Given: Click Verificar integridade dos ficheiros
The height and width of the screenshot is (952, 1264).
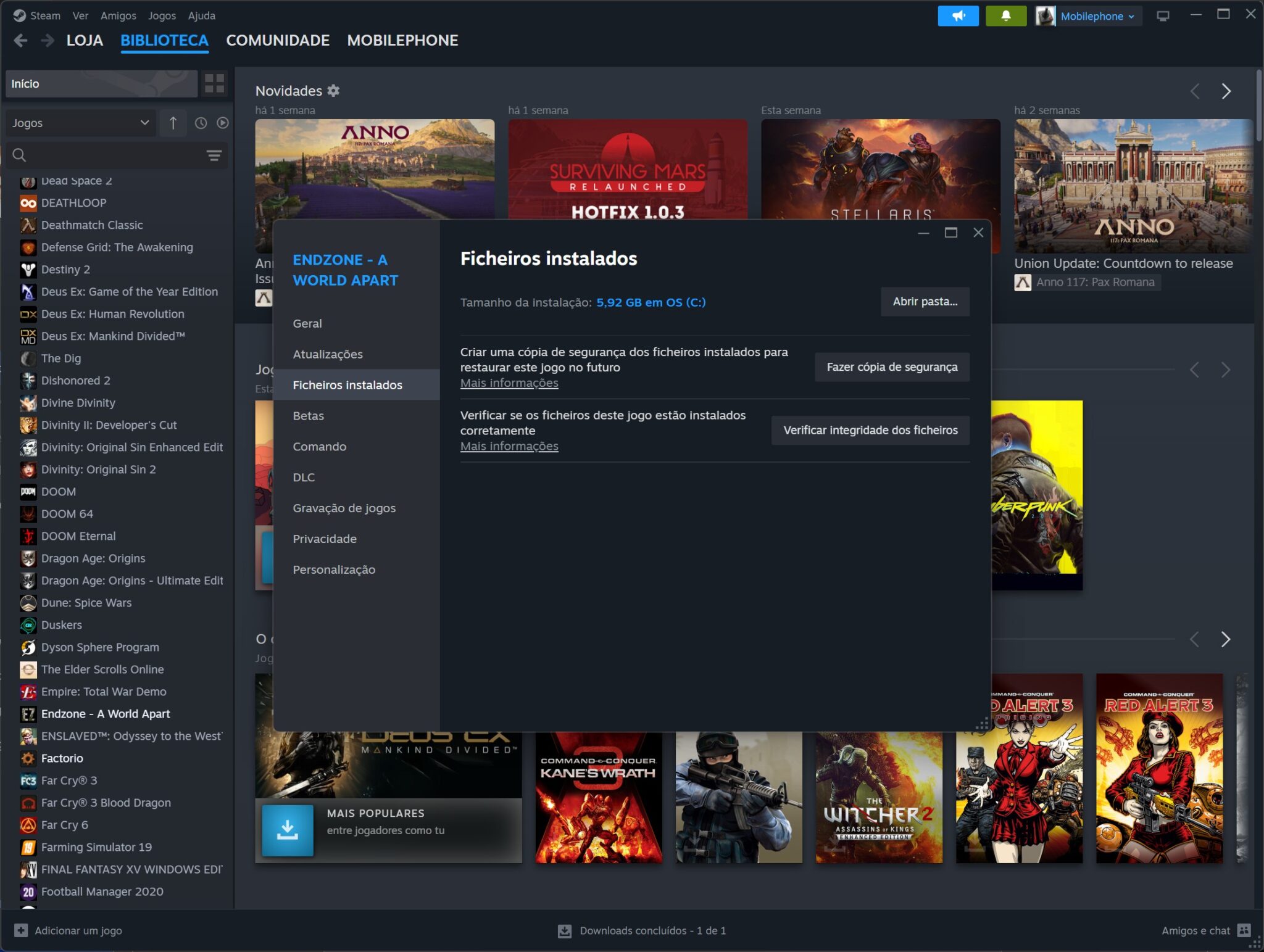Looking at the screenshot, I should 870,430.
